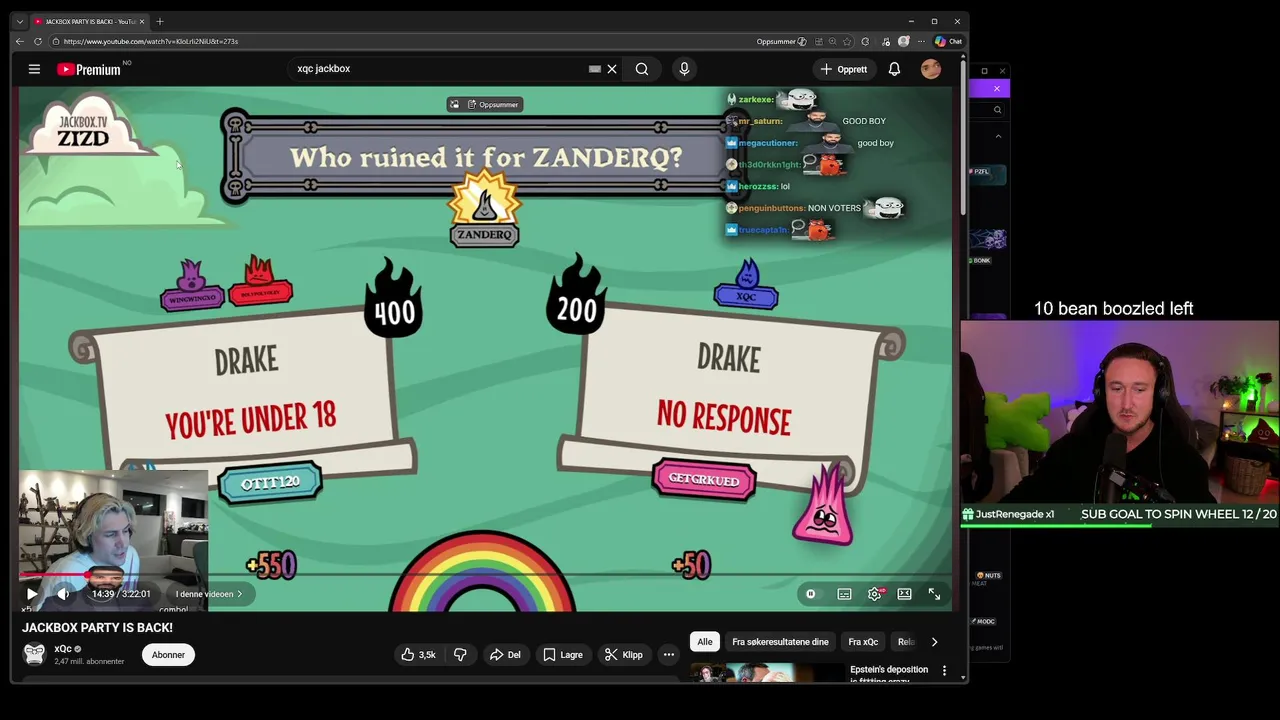
Task: Open browser profile avatar in toolbar
Action: pyautogui.click(x=904, y=41)
